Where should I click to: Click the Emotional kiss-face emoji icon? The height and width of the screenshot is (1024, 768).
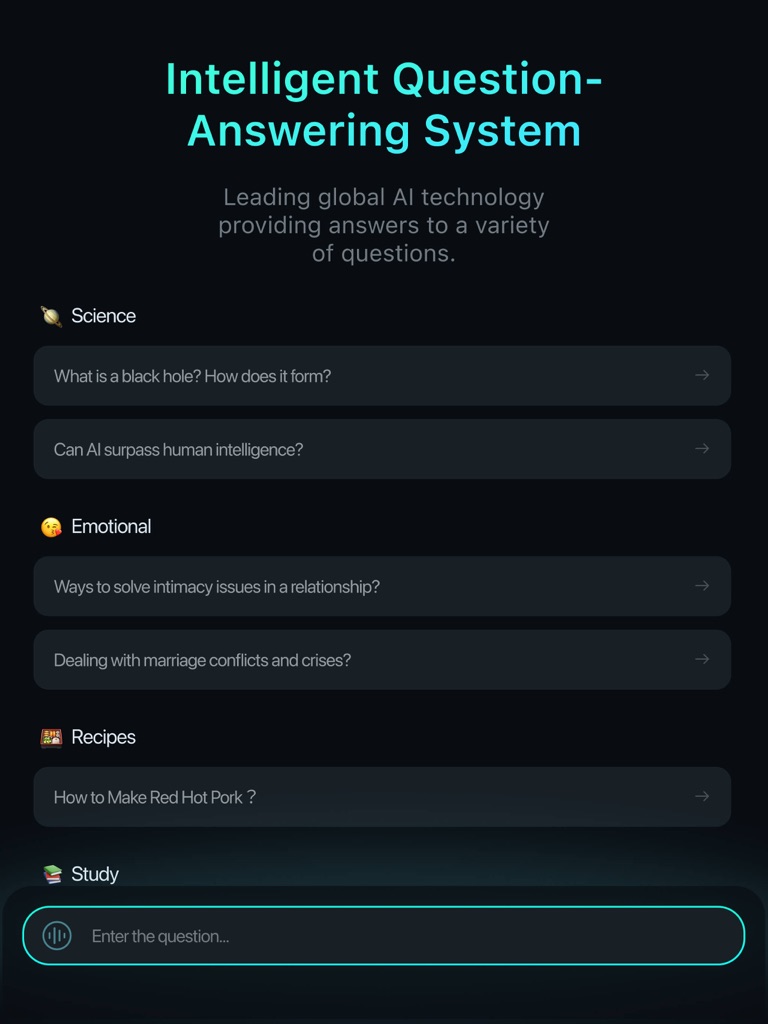[x=51, y=527]
